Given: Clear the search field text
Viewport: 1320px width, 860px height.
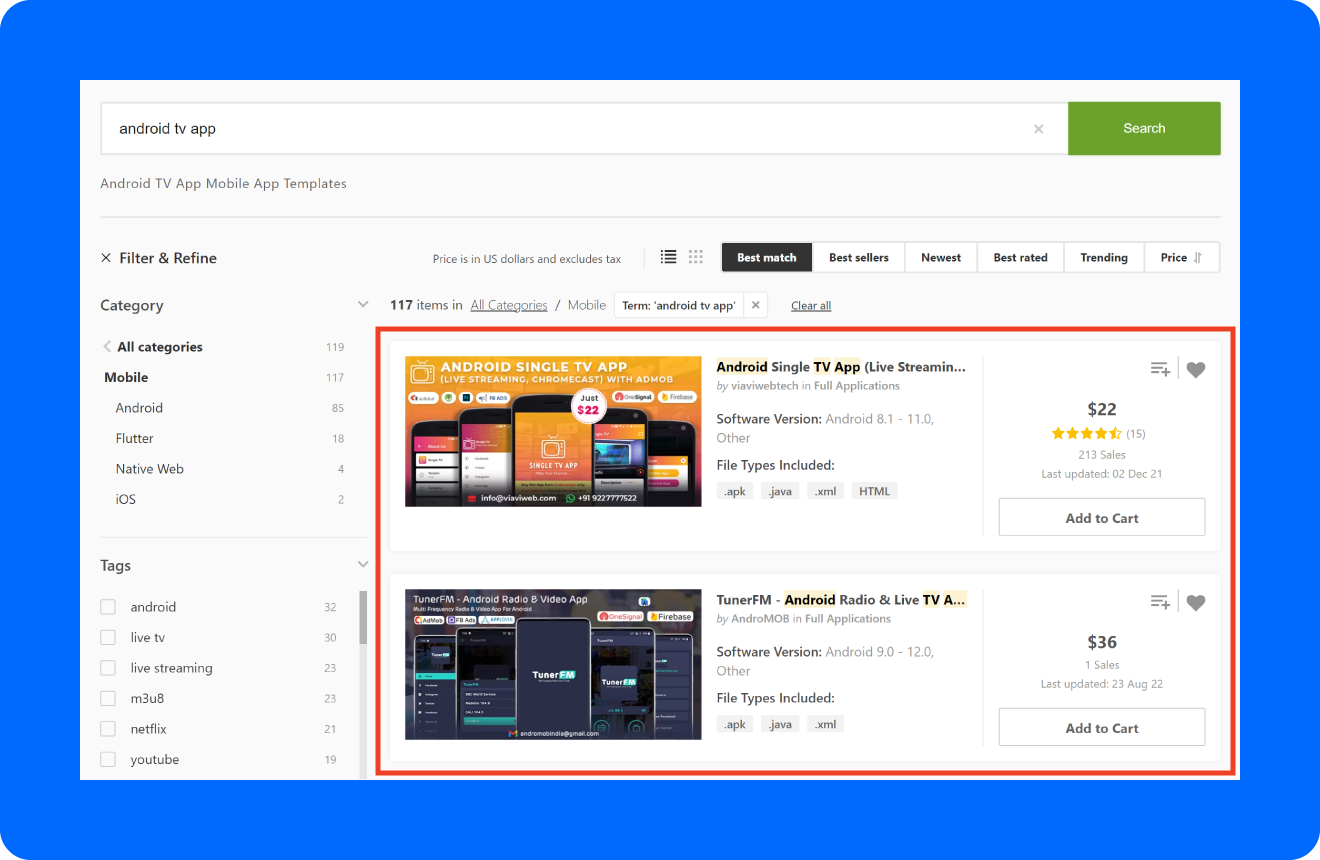Looking at the screenshot, I should coord(1038,129).
